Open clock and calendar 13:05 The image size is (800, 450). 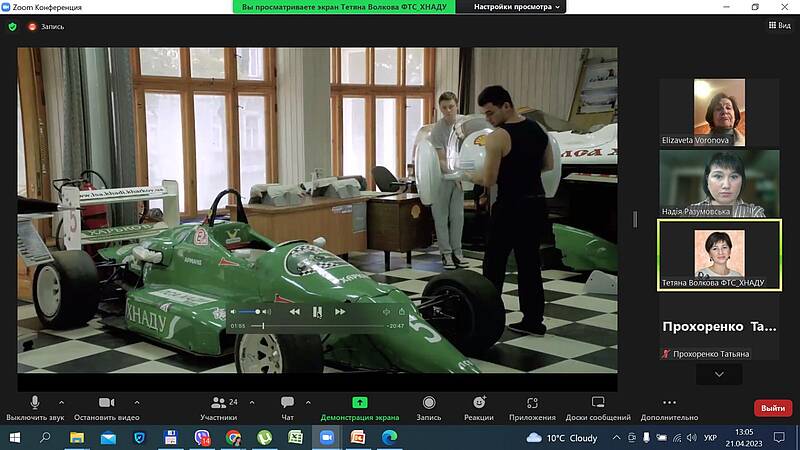[744, 438]
